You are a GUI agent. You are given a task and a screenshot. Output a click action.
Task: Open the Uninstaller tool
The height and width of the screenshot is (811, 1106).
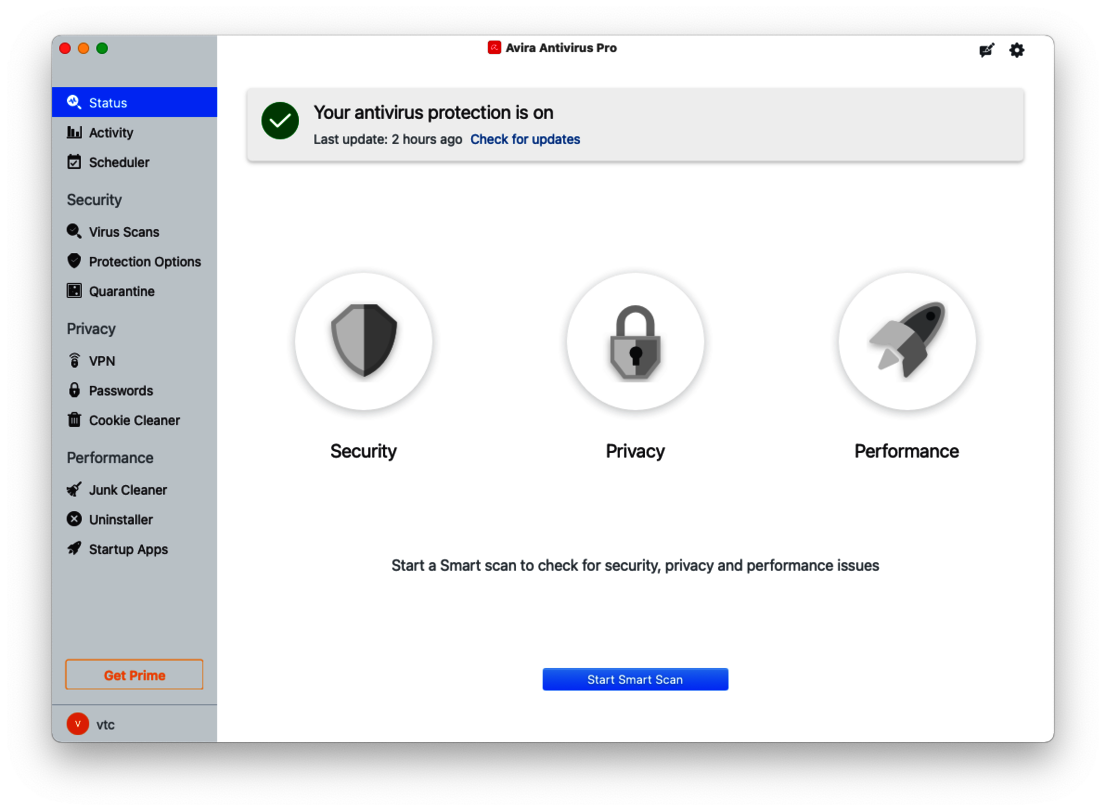tap(121, 519)
